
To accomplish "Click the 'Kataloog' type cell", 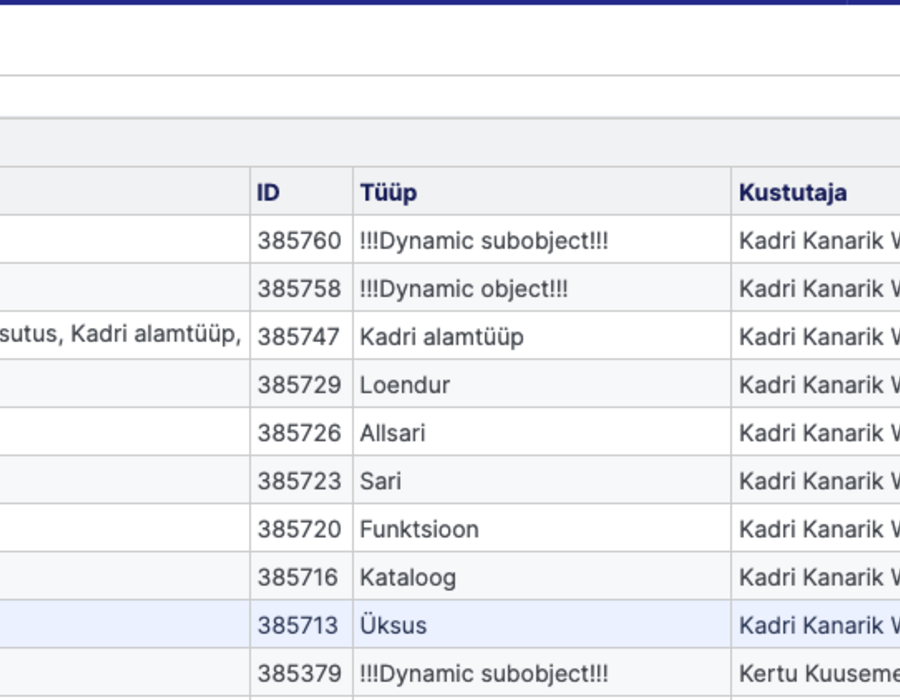I will coord(542,577).
